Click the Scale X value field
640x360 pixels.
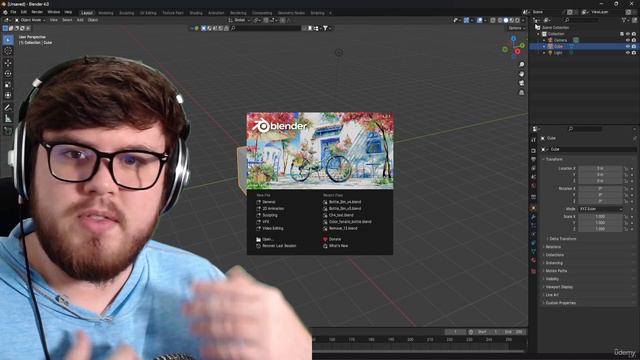[x=600, y=217]
